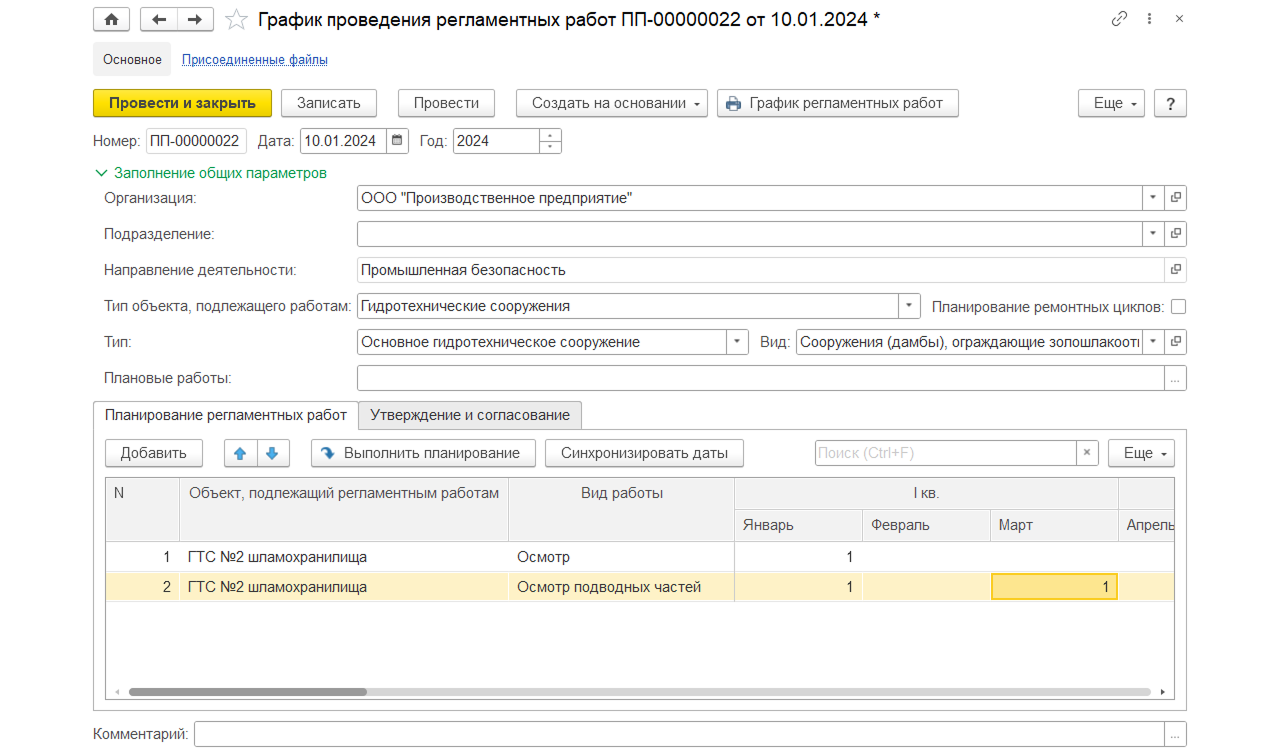
Task: Navigate back with the left arrow
Action: [159, 19]
